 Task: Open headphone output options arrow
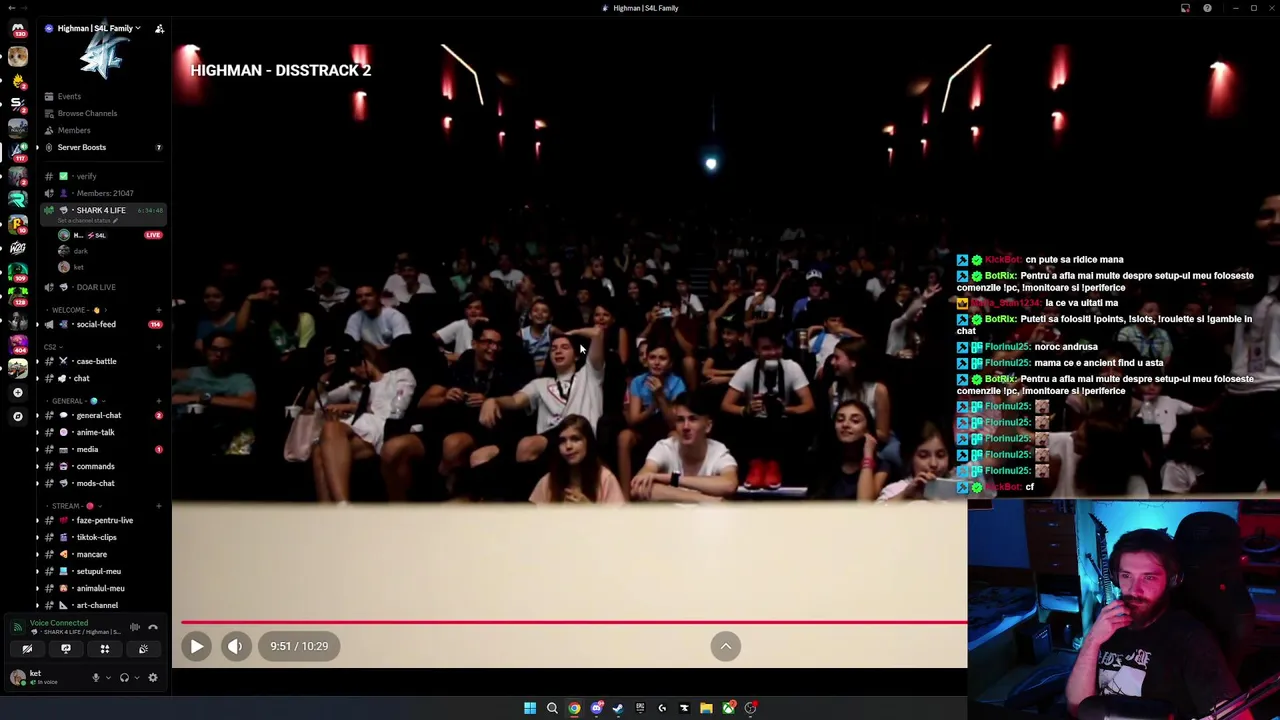[x=137, y=677]
